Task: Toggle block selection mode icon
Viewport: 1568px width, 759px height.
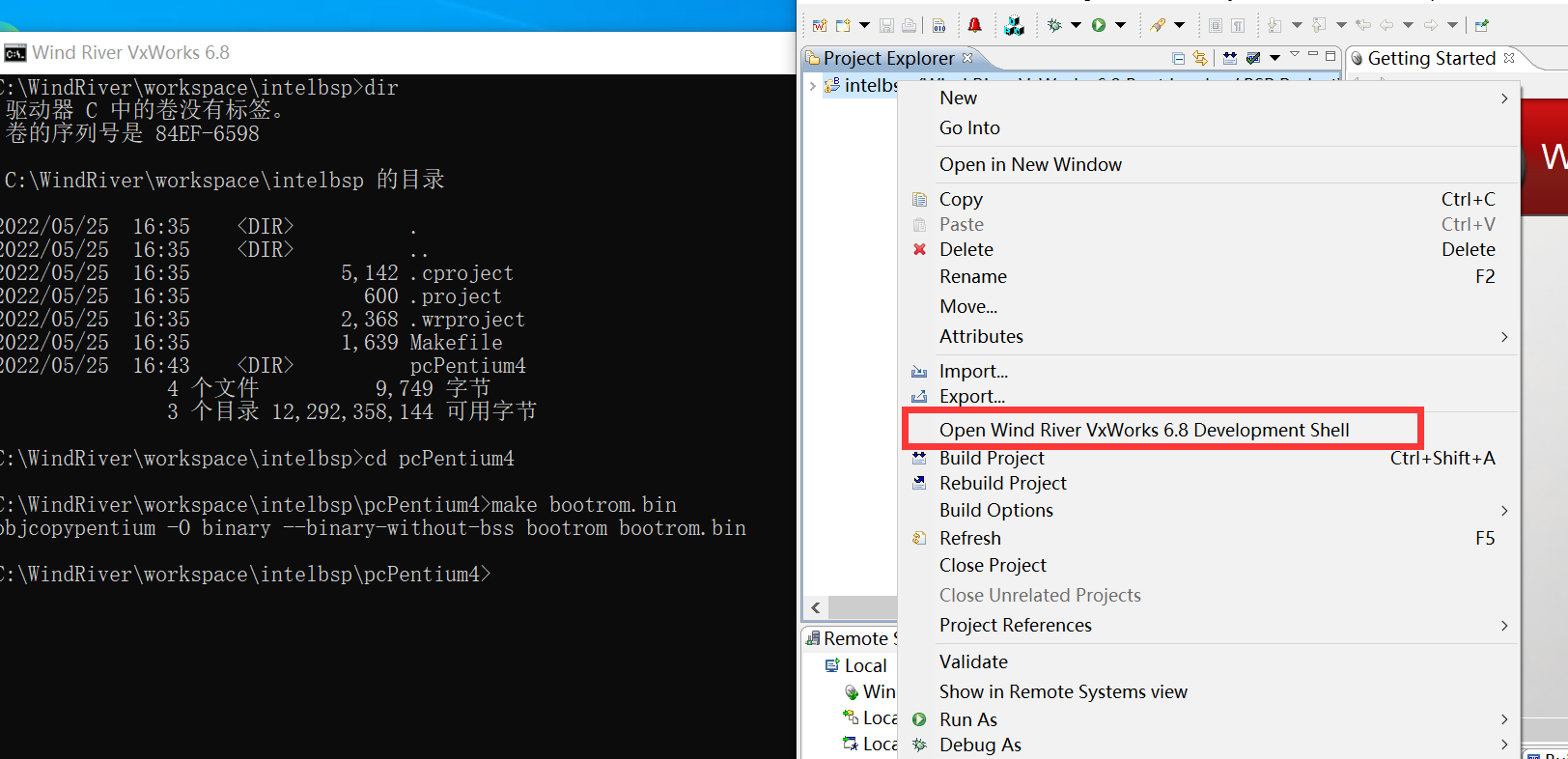Action: click(1216, 26)
